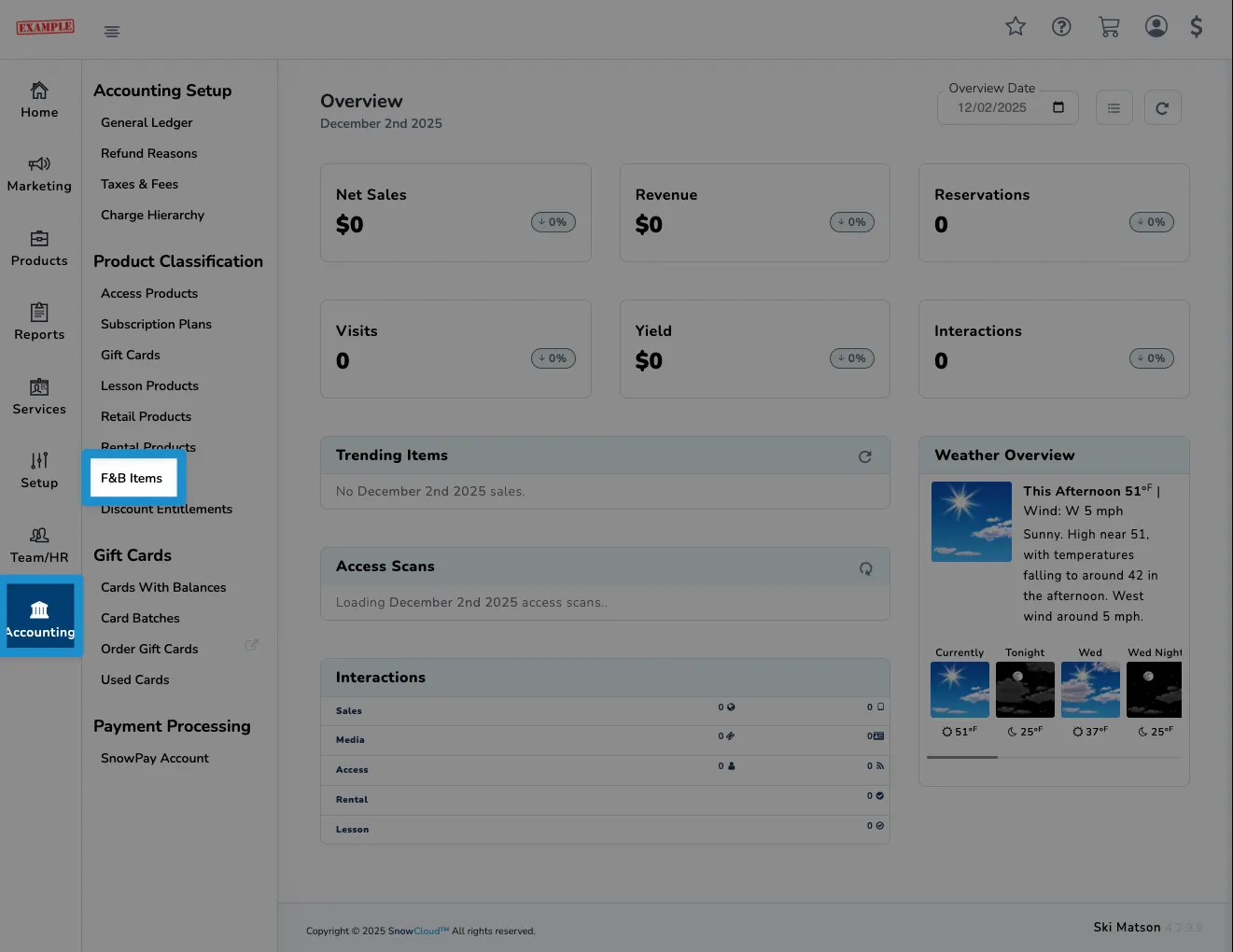
Task: Click Net Sales 0% badge
Action: point(553,222)
